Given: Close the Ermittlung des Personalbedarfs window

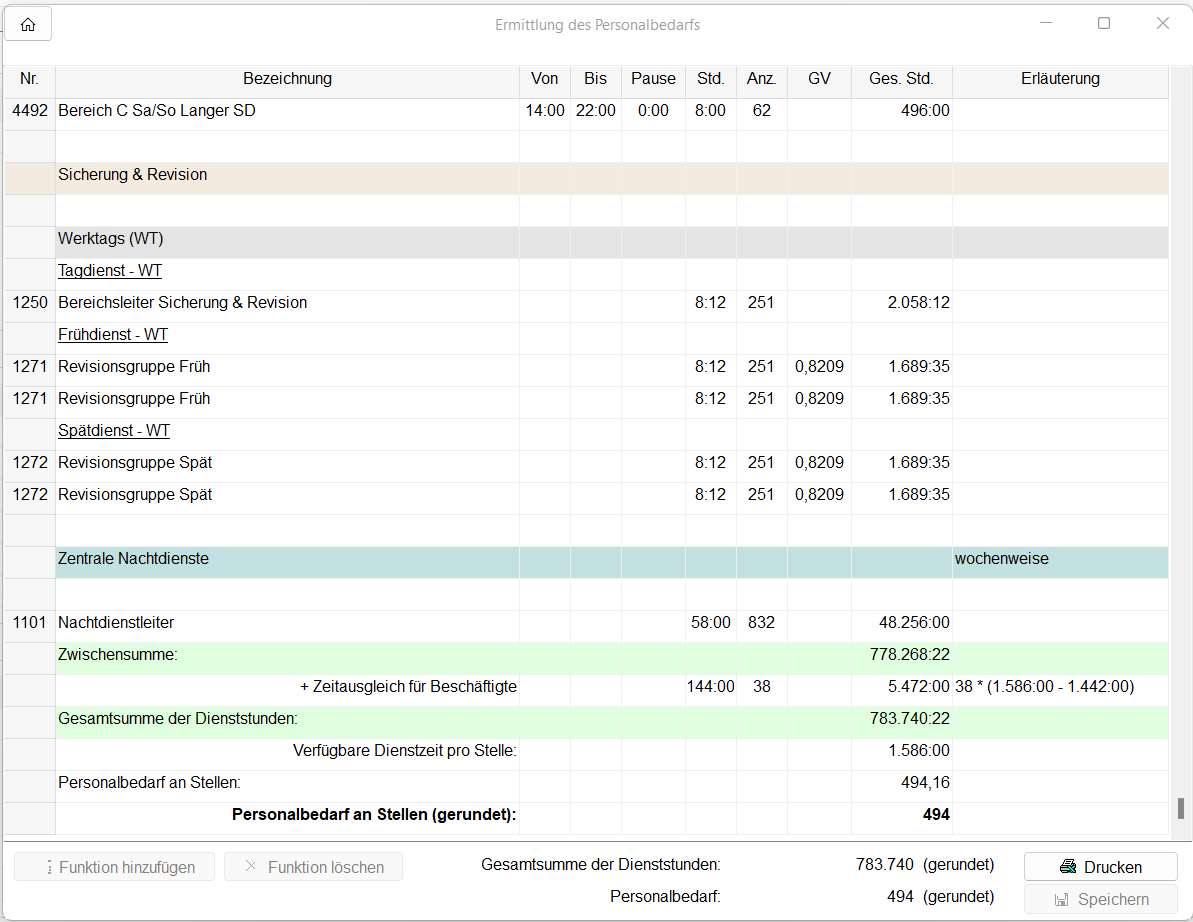Looking at the screenshot, I should (1162, 24).
